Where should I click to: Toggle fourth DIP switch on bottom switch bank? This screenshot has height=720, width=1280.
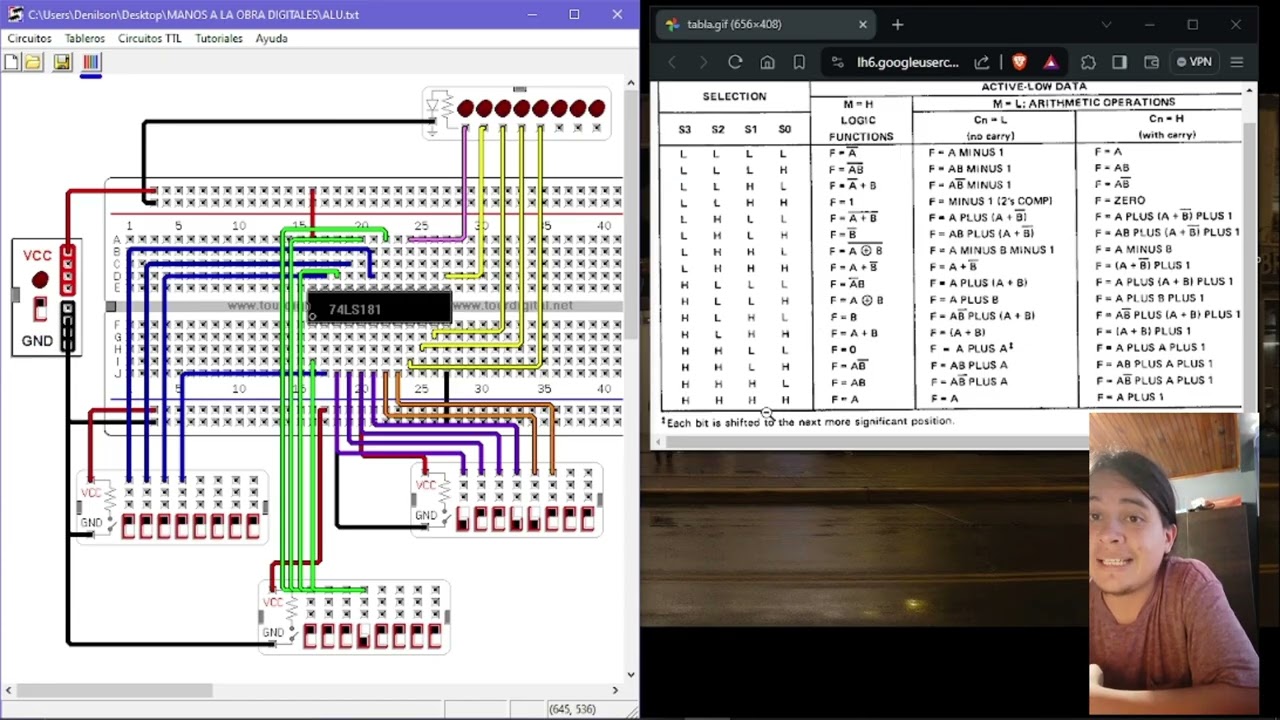point(363,635)
